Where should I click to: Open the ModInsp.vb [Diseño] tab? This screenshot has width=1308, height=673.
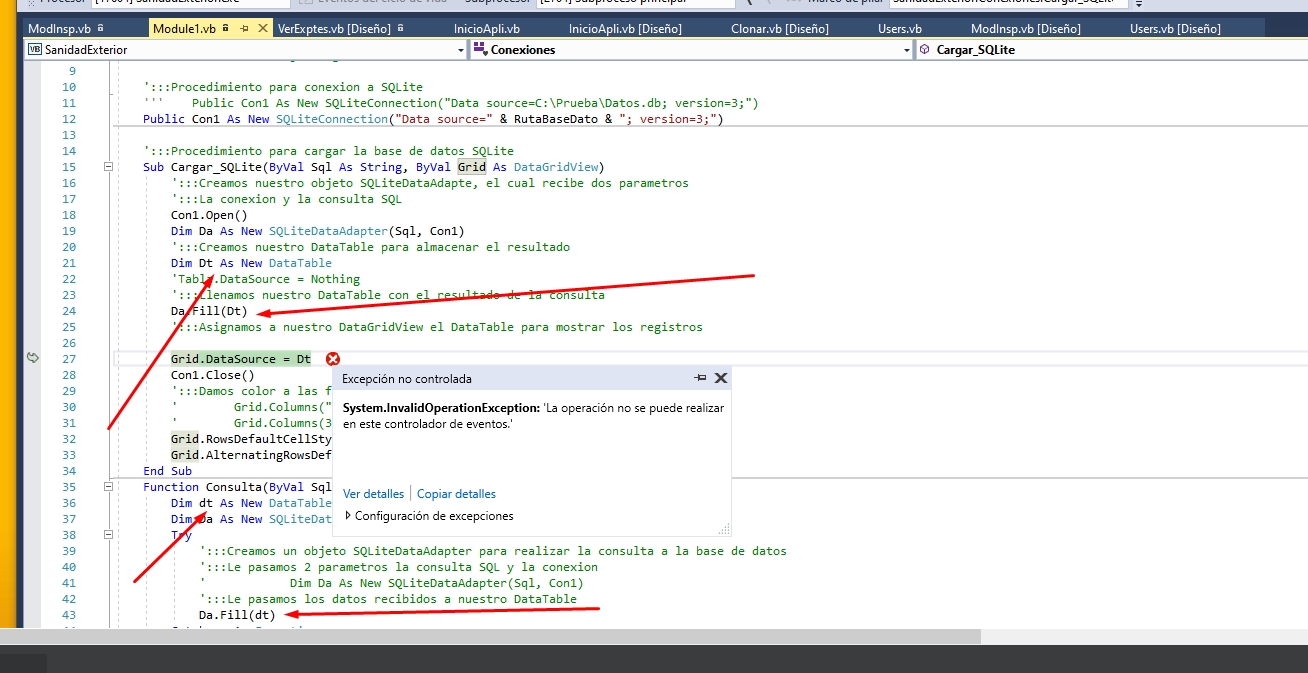(x=1025, y=29)
